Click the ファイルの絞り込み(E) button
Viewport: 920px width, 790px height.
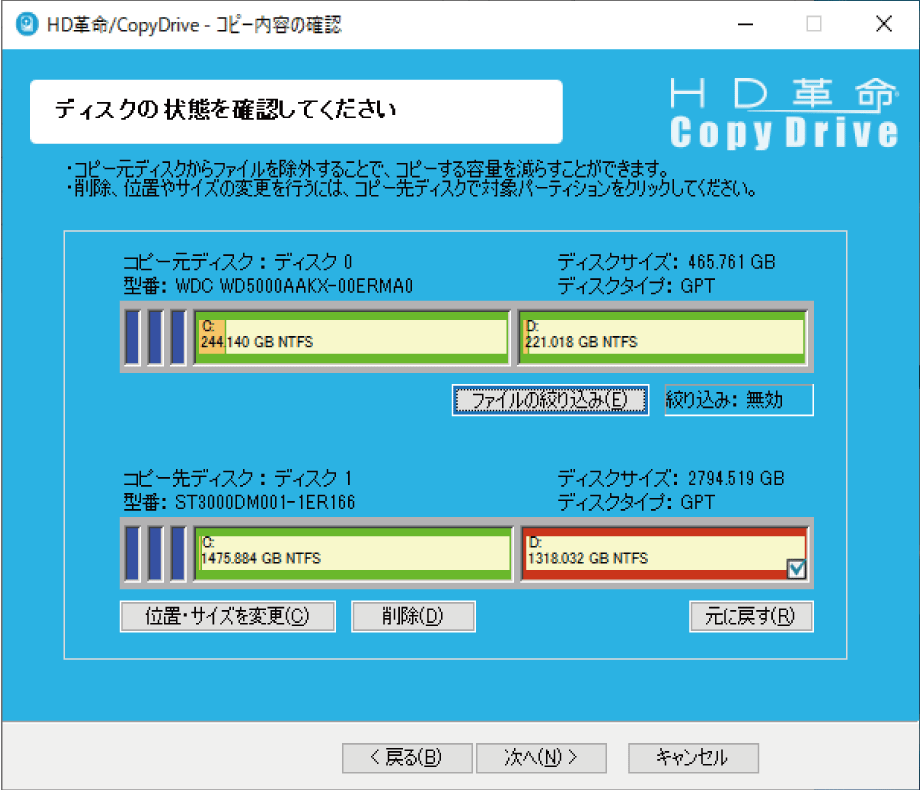click(x=550, y=400)
